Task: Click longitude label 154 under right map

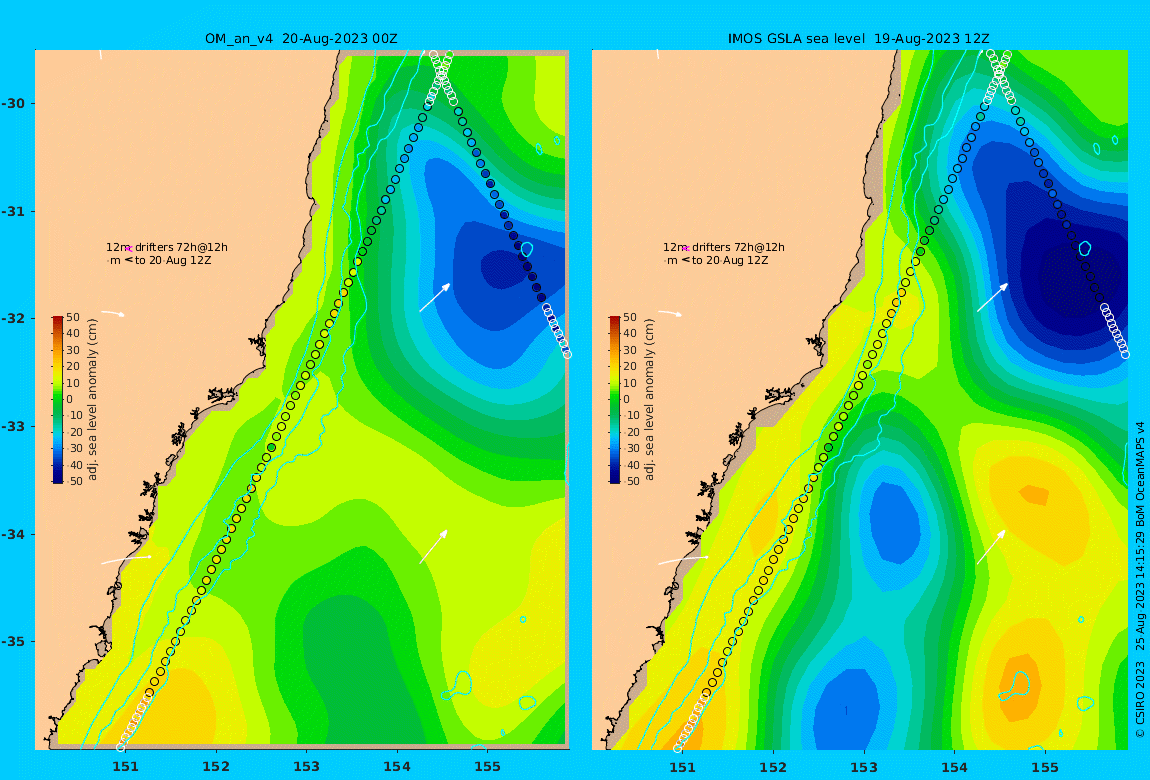Action: pyautogui.click(x=954, y=767)
